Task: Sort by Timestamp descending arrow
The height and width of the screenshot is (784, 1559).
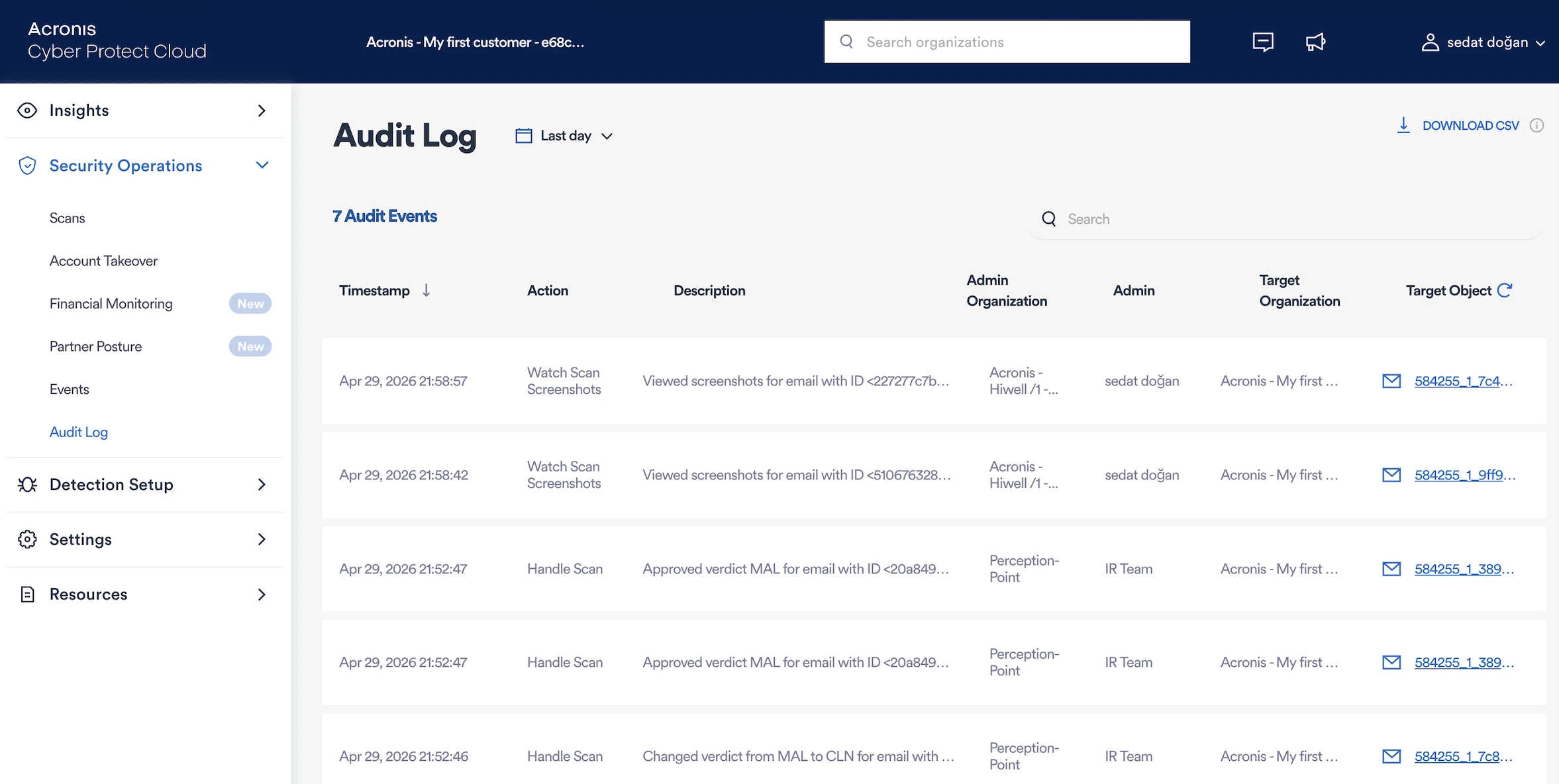Action: (x=427, y=290)
